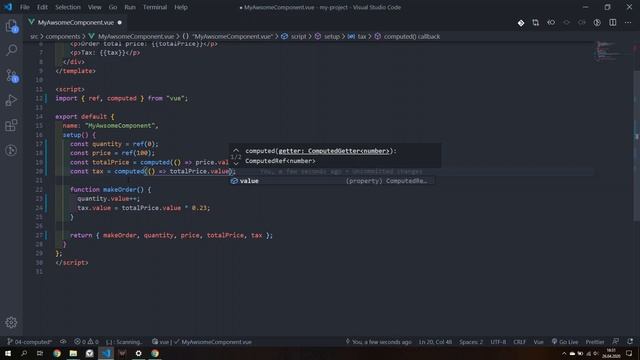
Task: Open the Edit menu
Action: pos(42,7)
